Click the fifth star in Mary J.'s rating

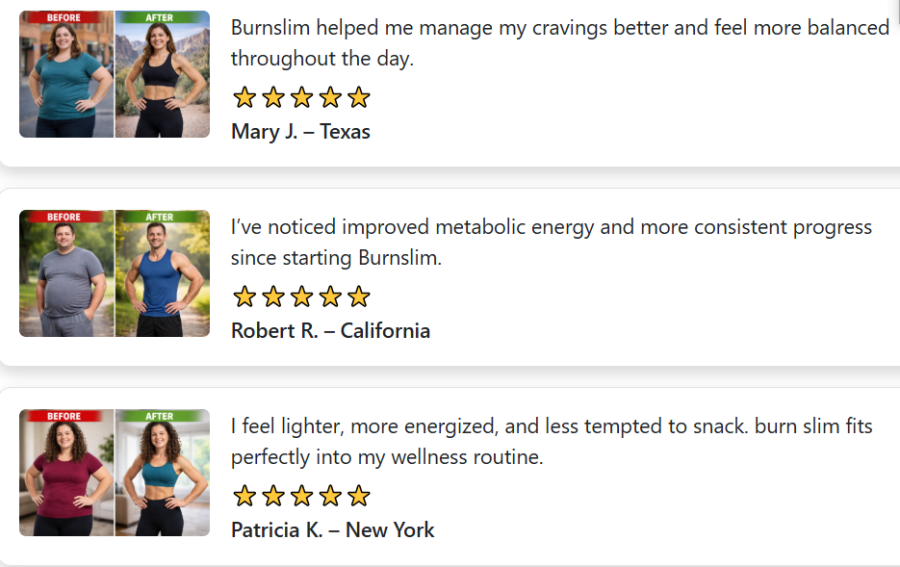tap(359, 98)
